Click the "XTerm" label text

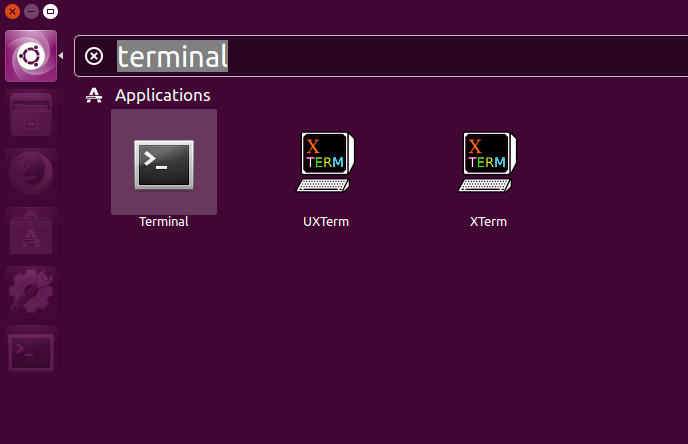[488, 222]
